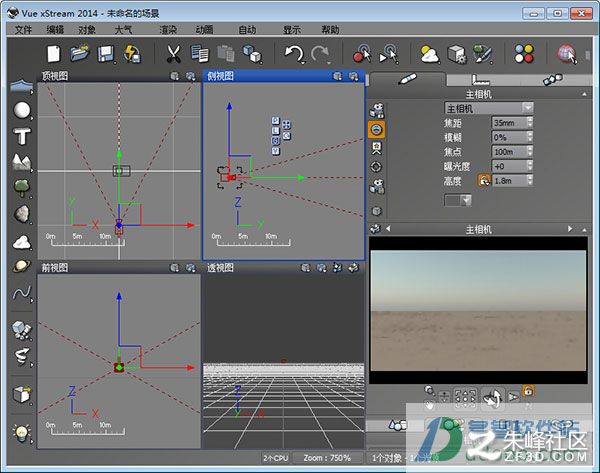Open the small dropdown below 高度
This screenshot has height=473, width=600.
point(458,200)
